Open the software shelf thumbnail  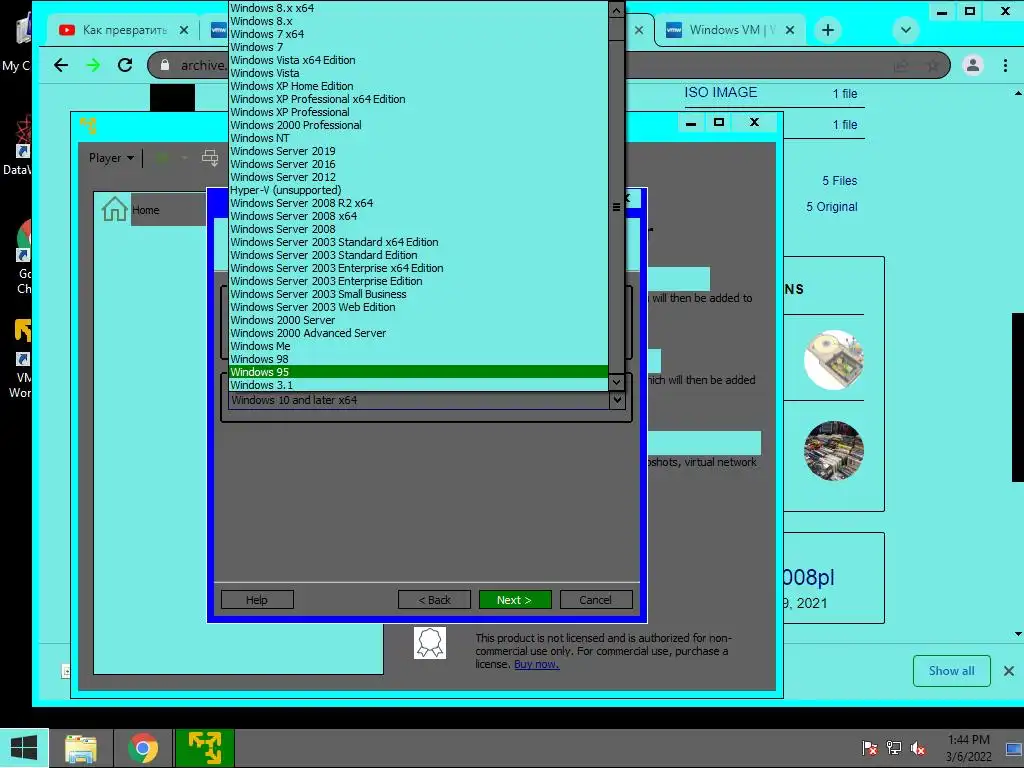click(833, 451)
